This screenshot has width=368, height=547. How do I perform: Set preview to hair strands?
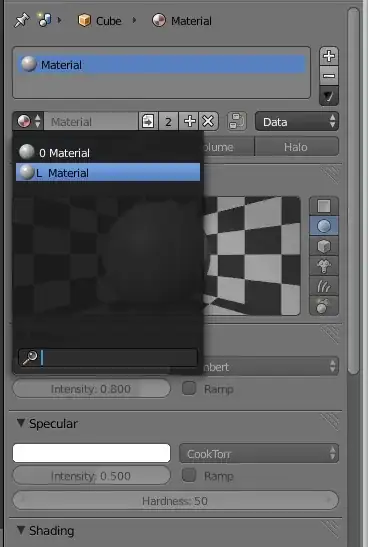pos(324,286)
